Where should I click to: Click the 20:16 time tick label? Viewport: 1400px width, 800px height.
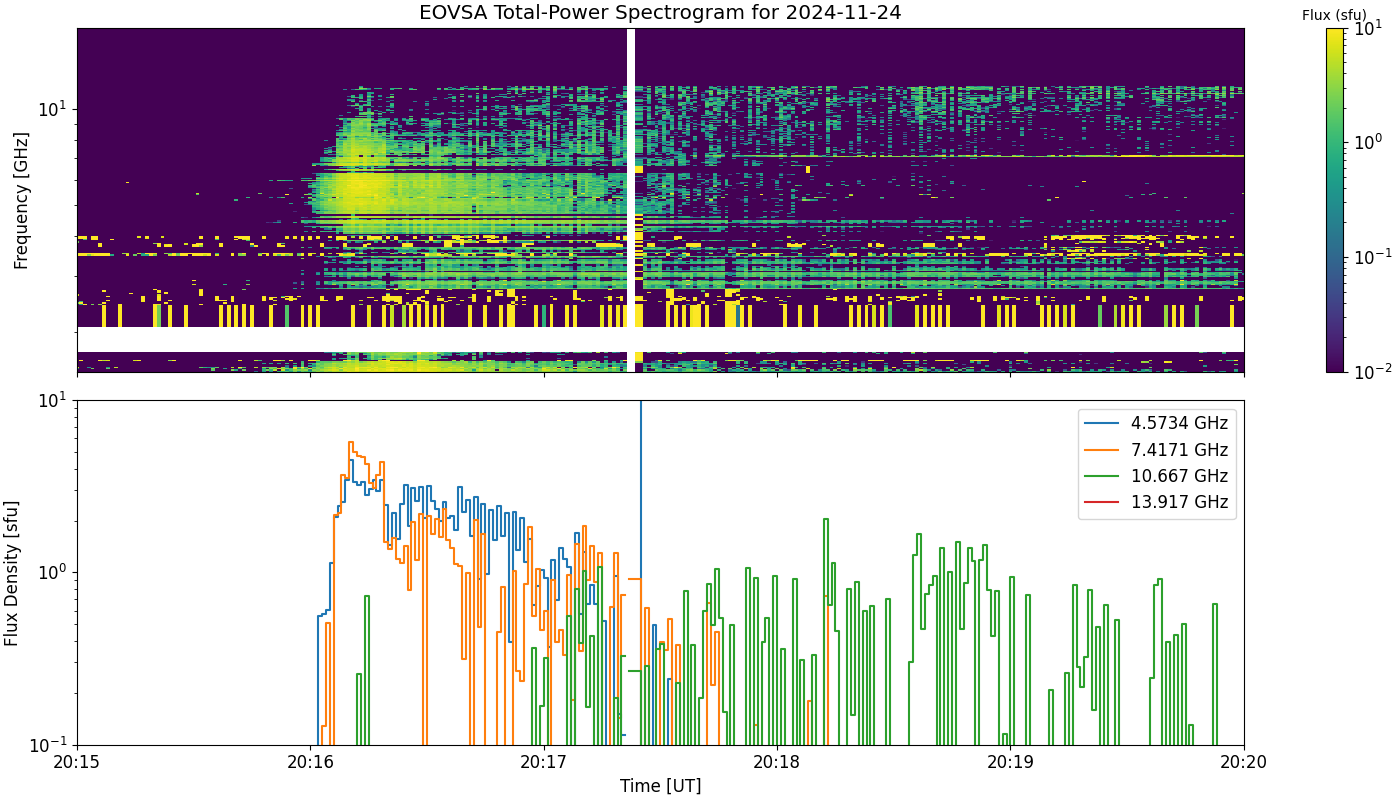pyautogui.click(x=311, y=762)
